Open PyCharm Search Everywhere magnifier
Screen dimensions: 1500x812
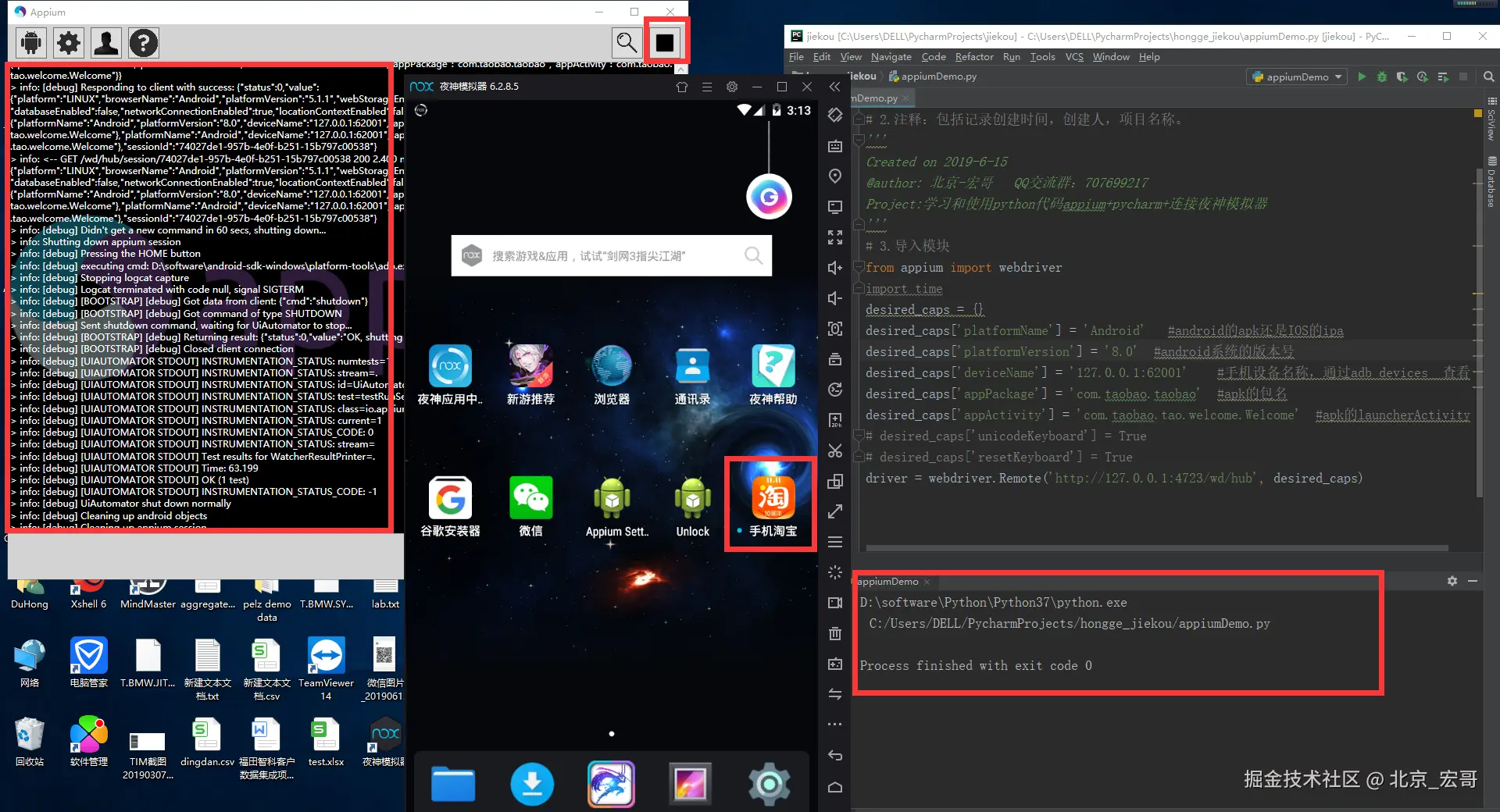(1489, 77)
